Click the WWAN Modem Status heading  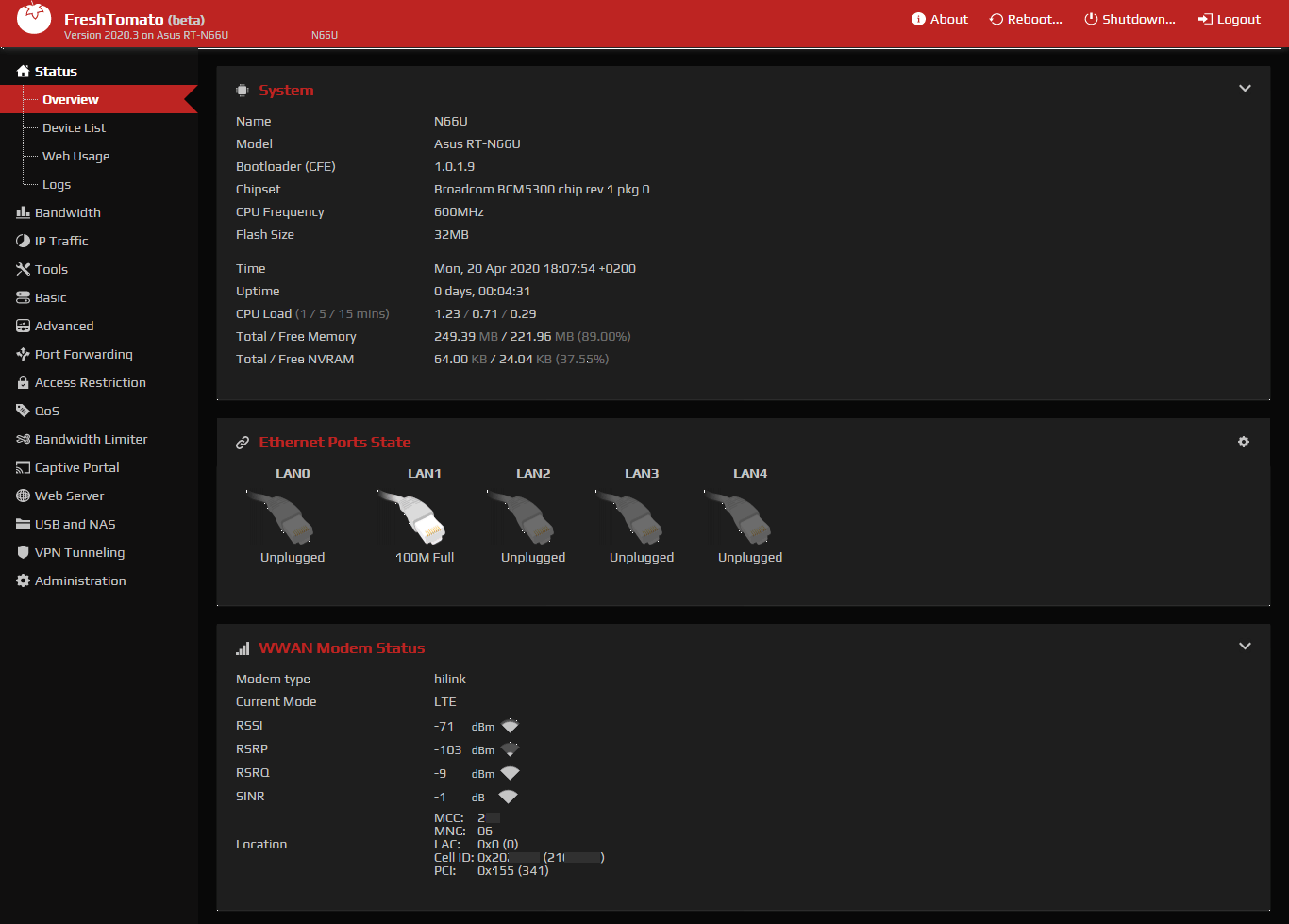click(342, 648)
